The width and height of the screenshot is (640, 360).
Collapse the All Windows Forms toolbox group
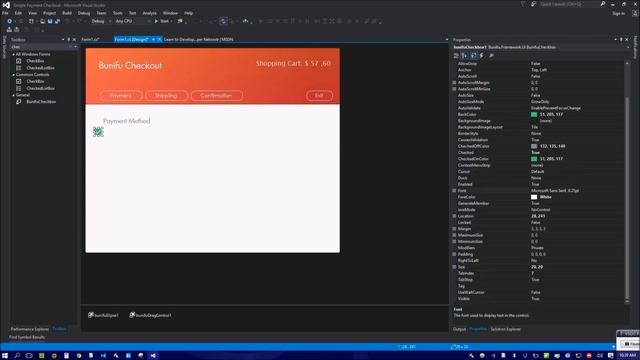[13, 54]
